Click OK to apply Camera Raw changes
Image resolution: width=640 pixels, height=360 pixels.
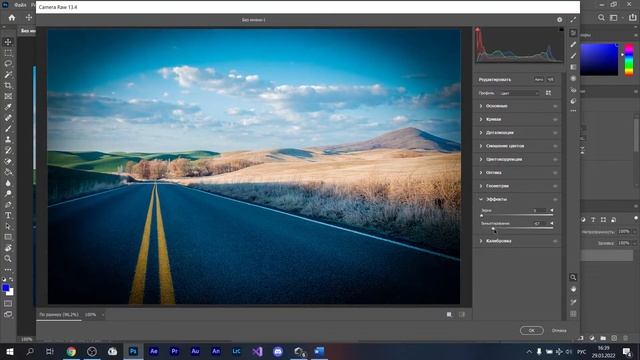tap(531, 330)
